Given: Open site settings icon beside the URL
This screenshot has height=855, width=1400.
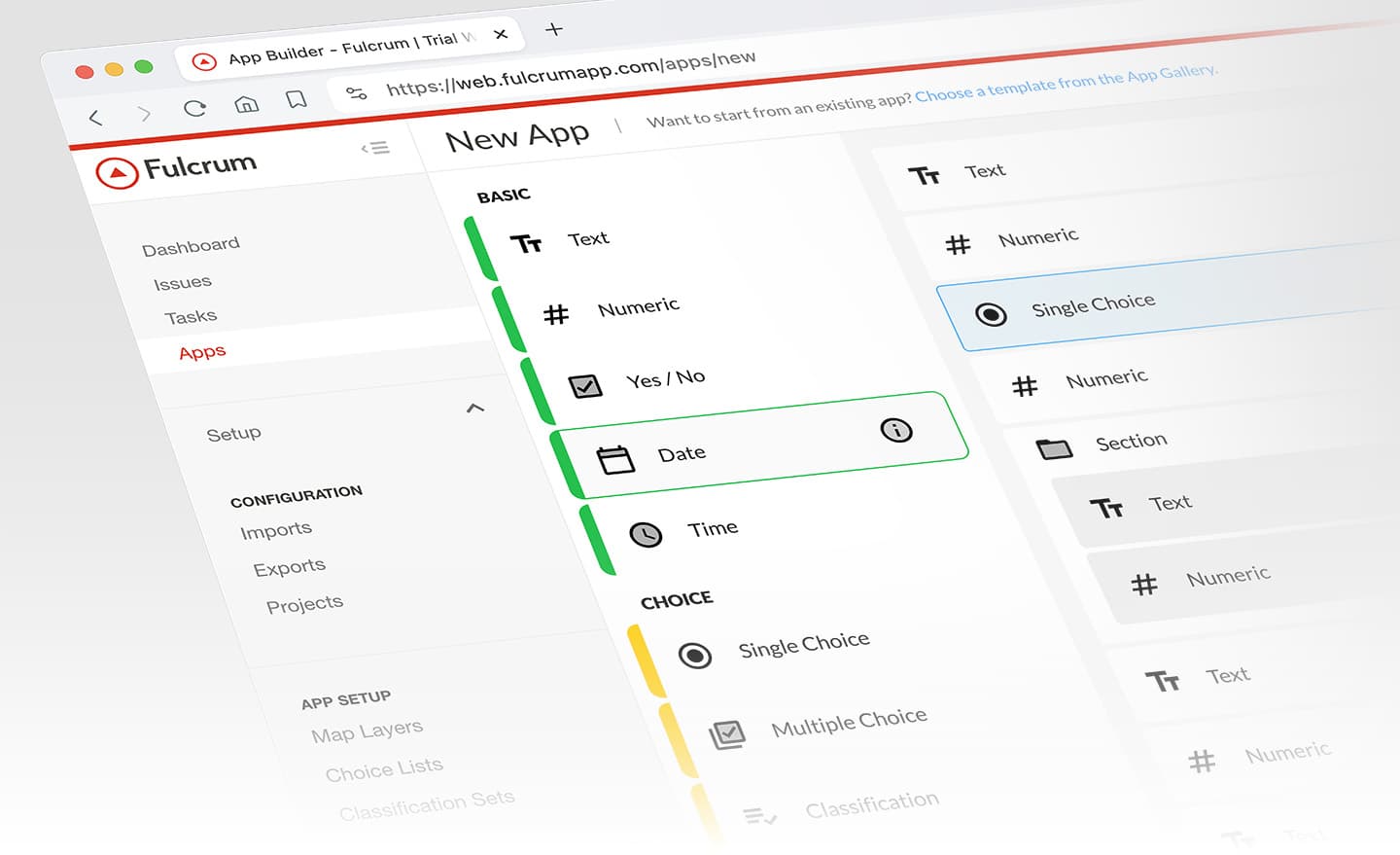Looking at the screenshot, I should point(357,92).
